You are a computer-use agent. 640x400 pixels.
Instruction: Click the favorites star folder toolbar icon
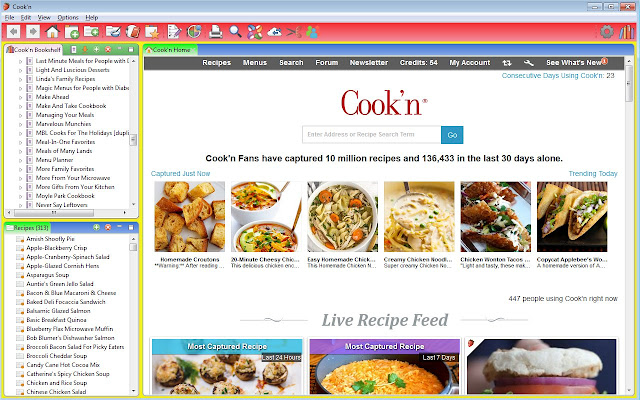click(x=152, y=32)
